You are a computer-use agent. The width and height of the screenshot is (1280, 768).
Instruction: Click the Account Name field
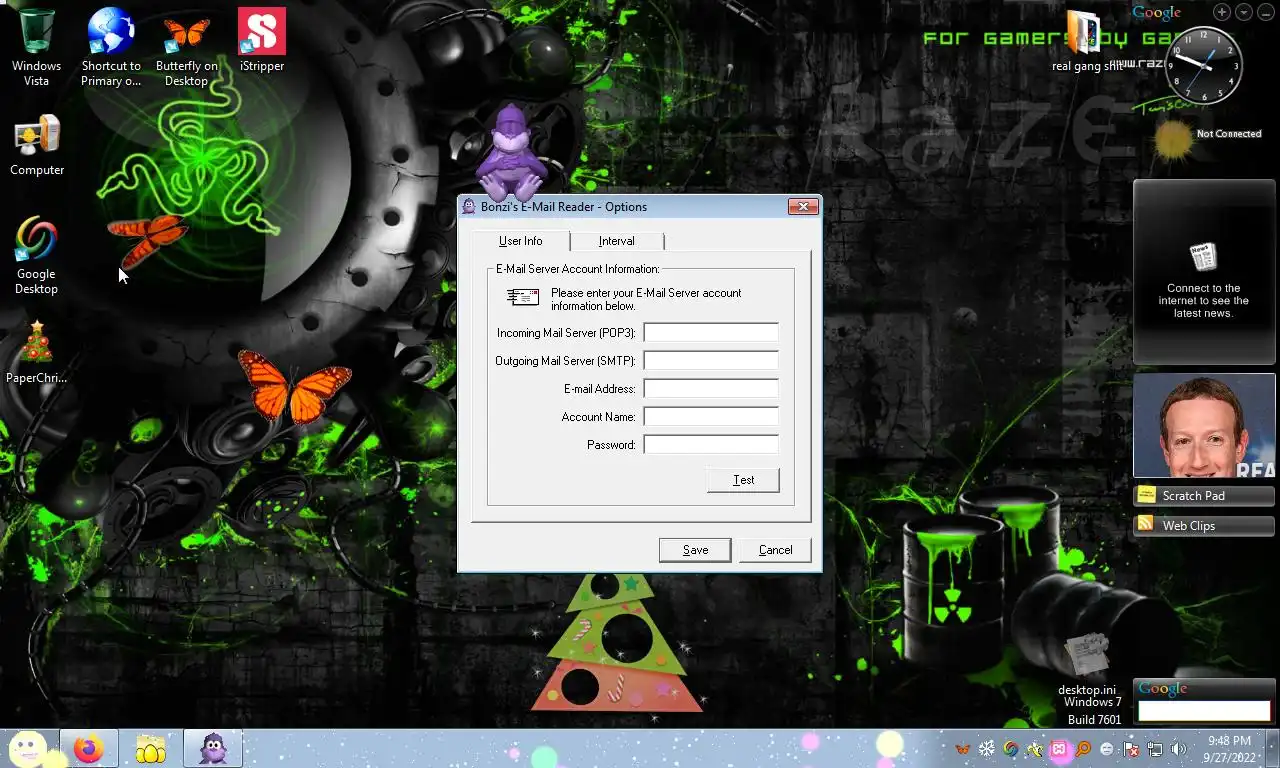[x=711, y=416]
